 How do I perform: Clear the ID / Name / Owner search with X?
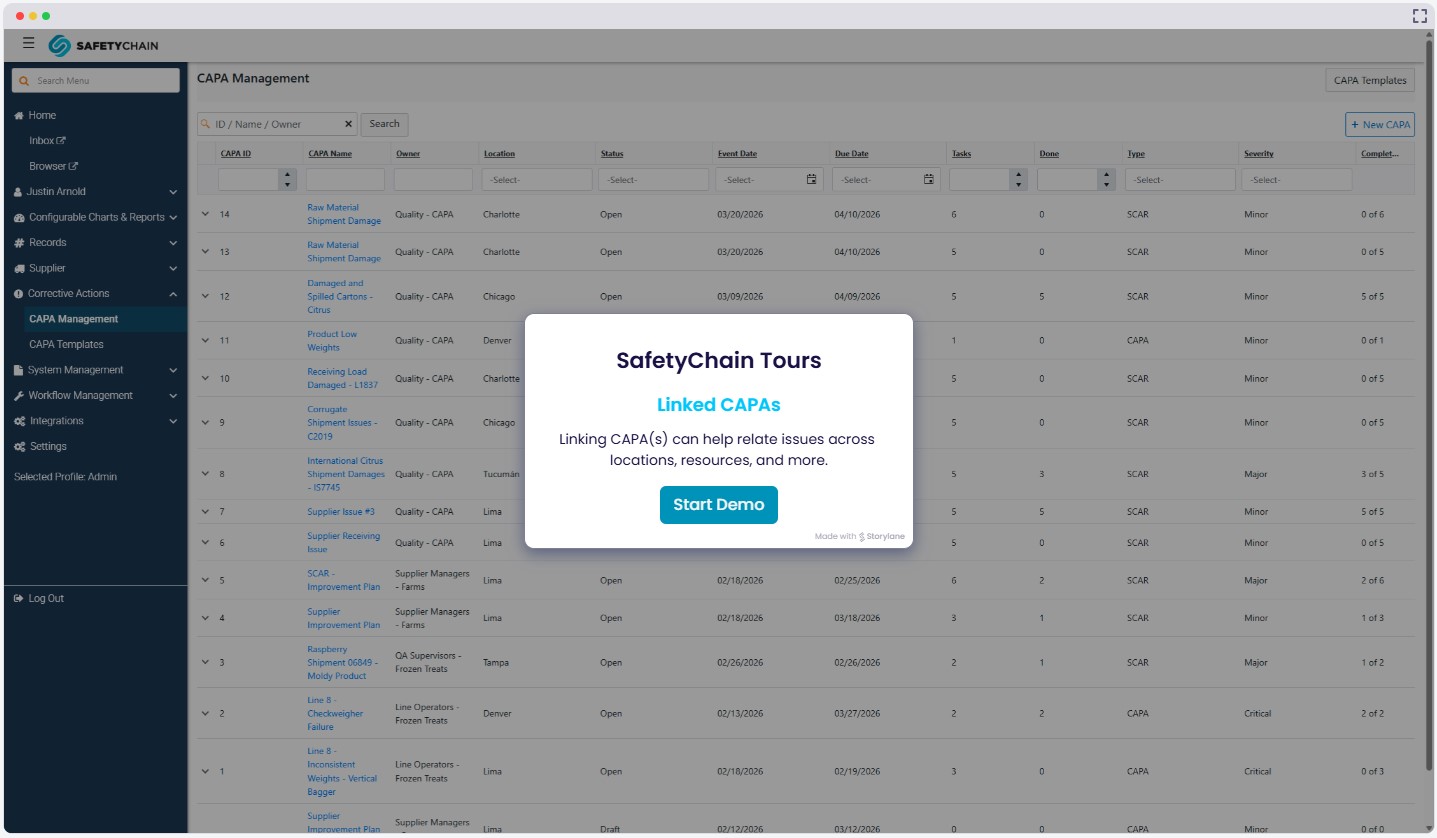pos(349,124)
